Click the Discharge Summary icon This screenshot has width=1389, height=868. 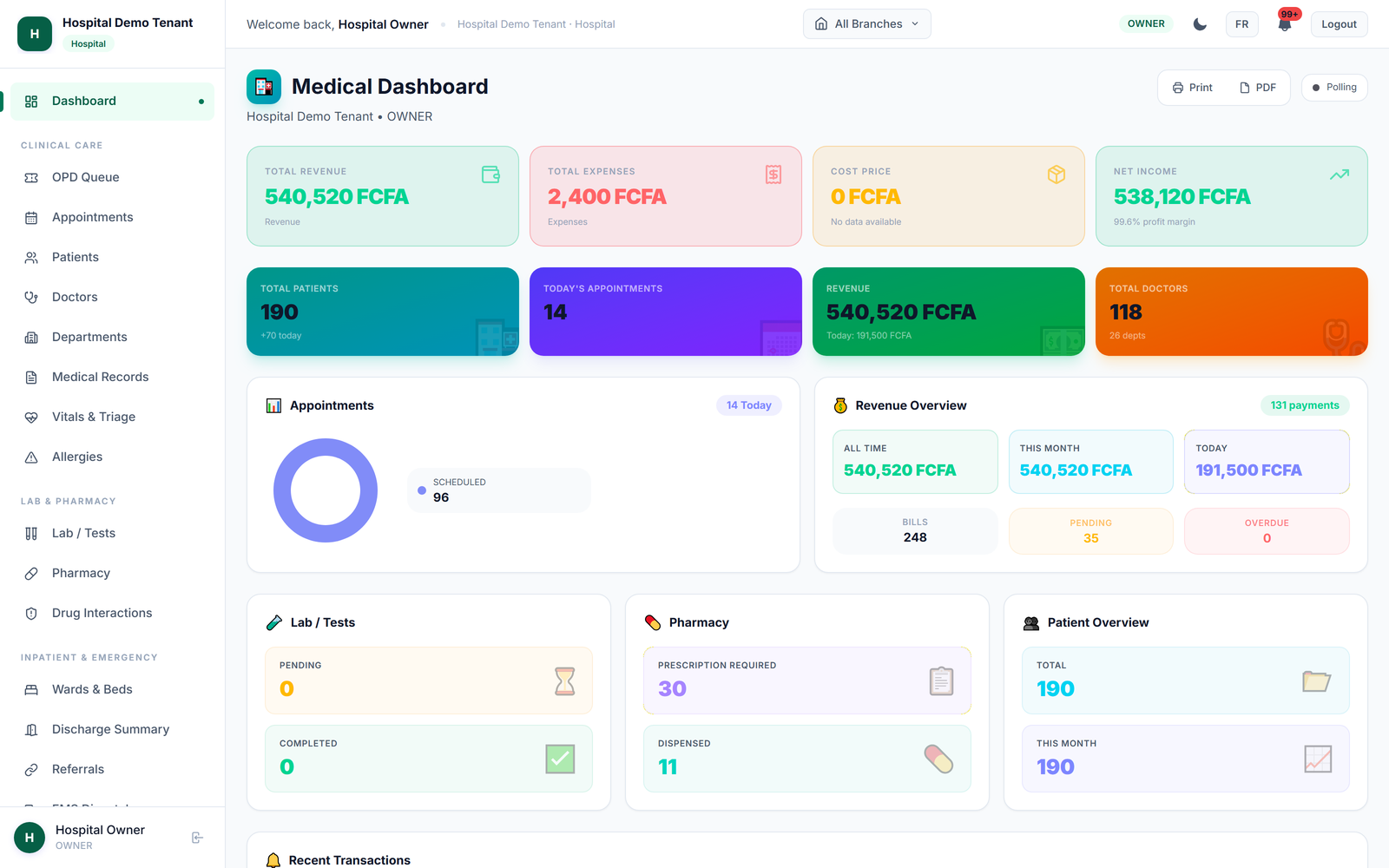31,730
